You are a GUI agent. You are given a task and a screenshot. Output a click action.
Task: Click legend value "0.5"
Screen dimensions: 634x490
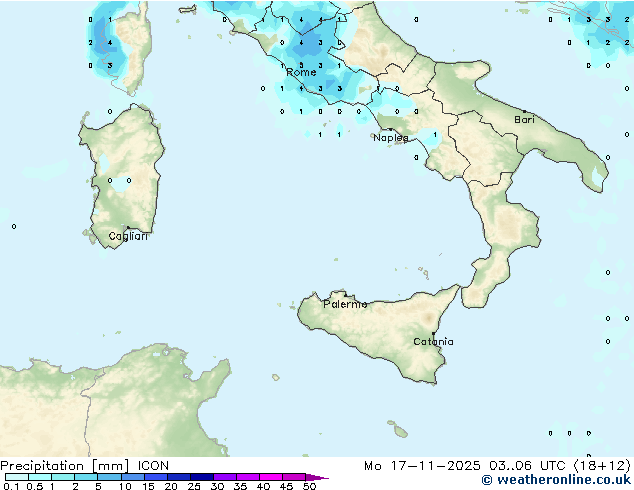pyautogui.click(x=35, y=486)
